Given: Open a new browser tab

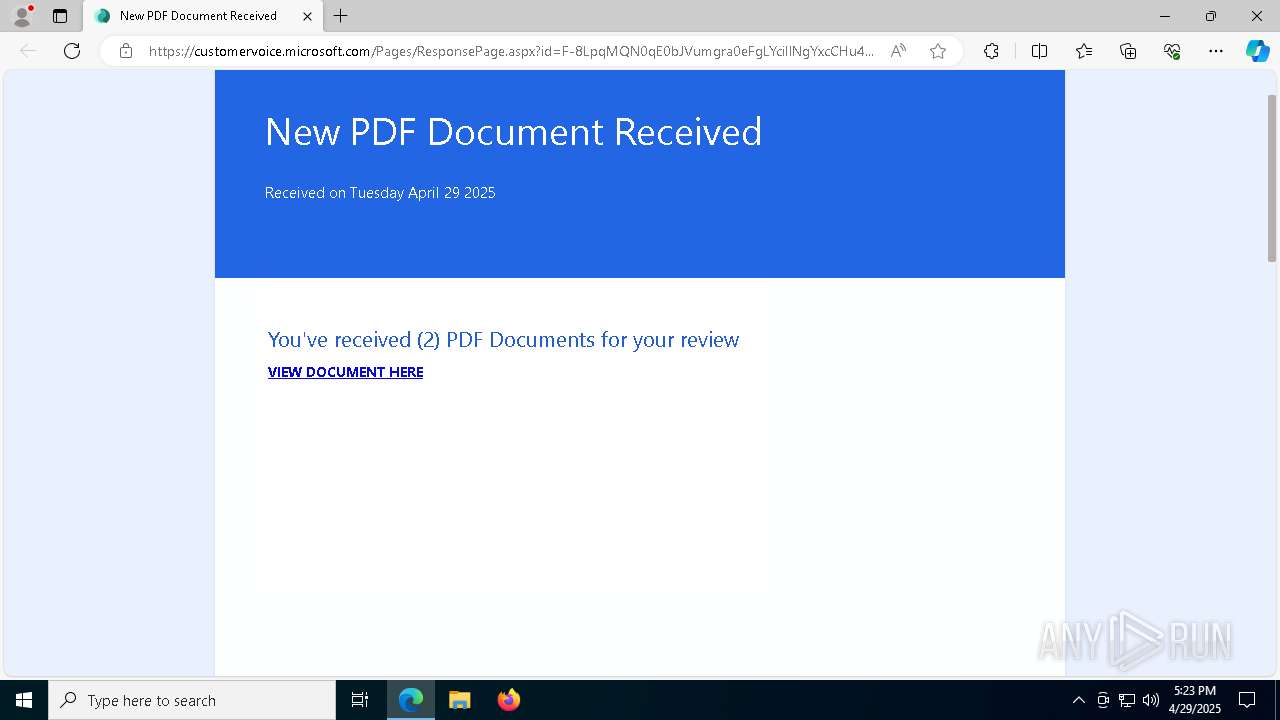Looking at the screenshot, I should coord(341,16).
